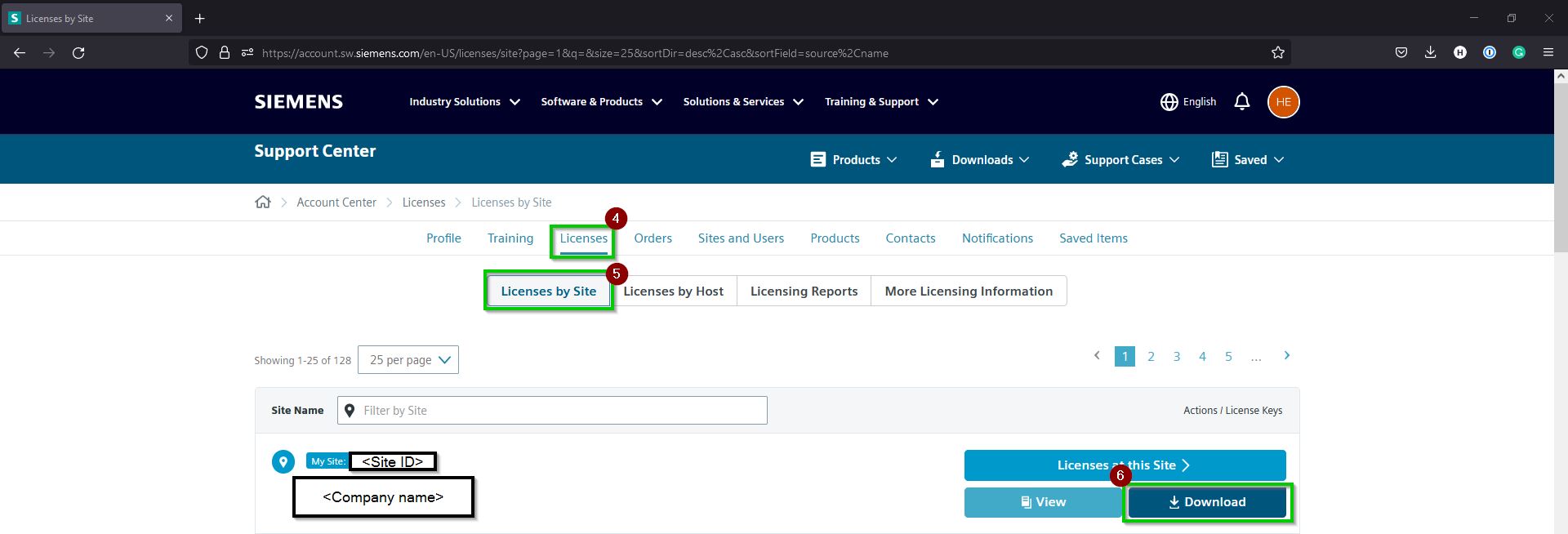Open Licenses at this Site button
This screenshot has height=534, width=1568.
coord(1125,465)
